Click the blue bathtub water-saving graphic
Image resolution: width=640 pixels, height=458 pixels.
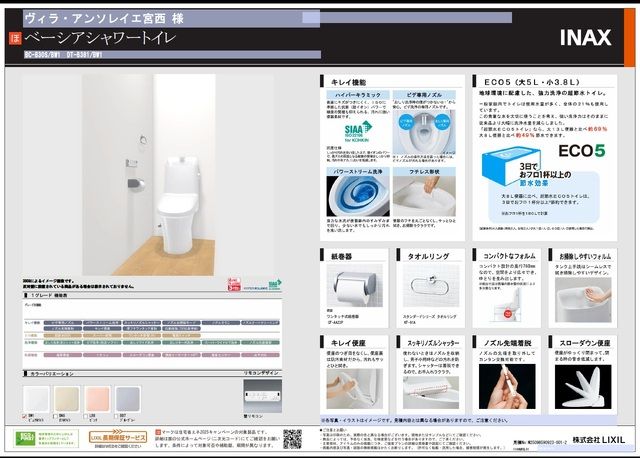tap(511, 165)
